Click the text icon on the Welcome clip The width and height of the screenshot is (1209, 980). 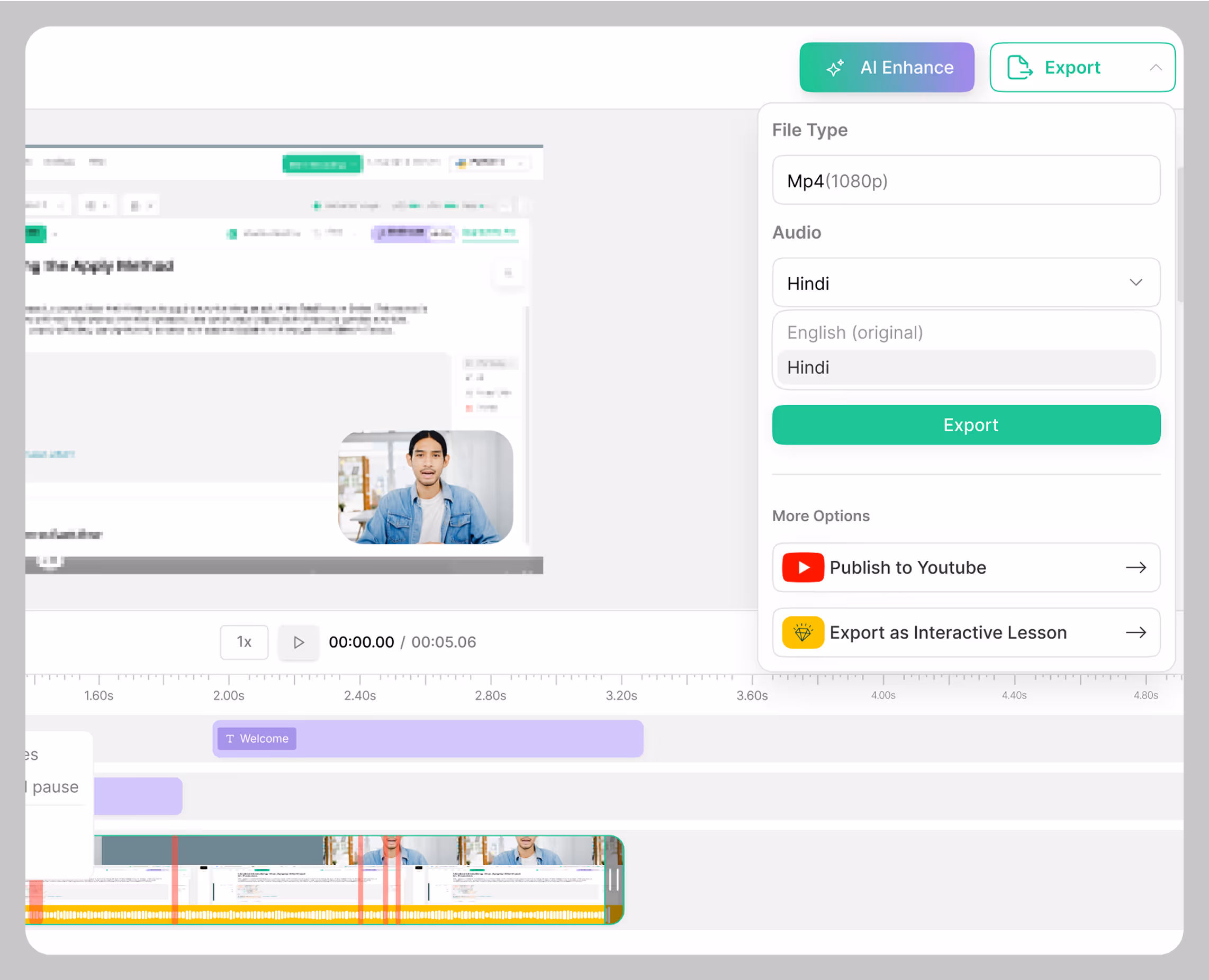[230, 738]
